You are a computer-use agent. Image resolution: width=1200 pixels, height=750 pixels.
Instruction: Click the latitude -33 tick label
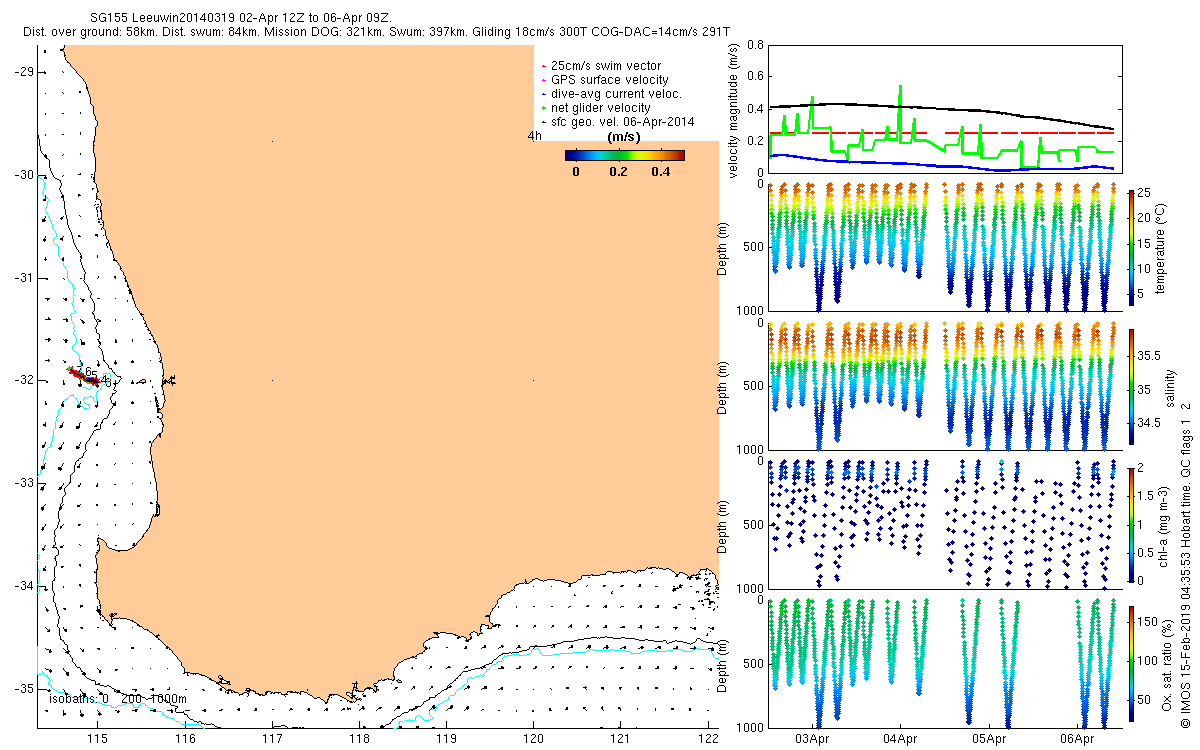(20, 483)
